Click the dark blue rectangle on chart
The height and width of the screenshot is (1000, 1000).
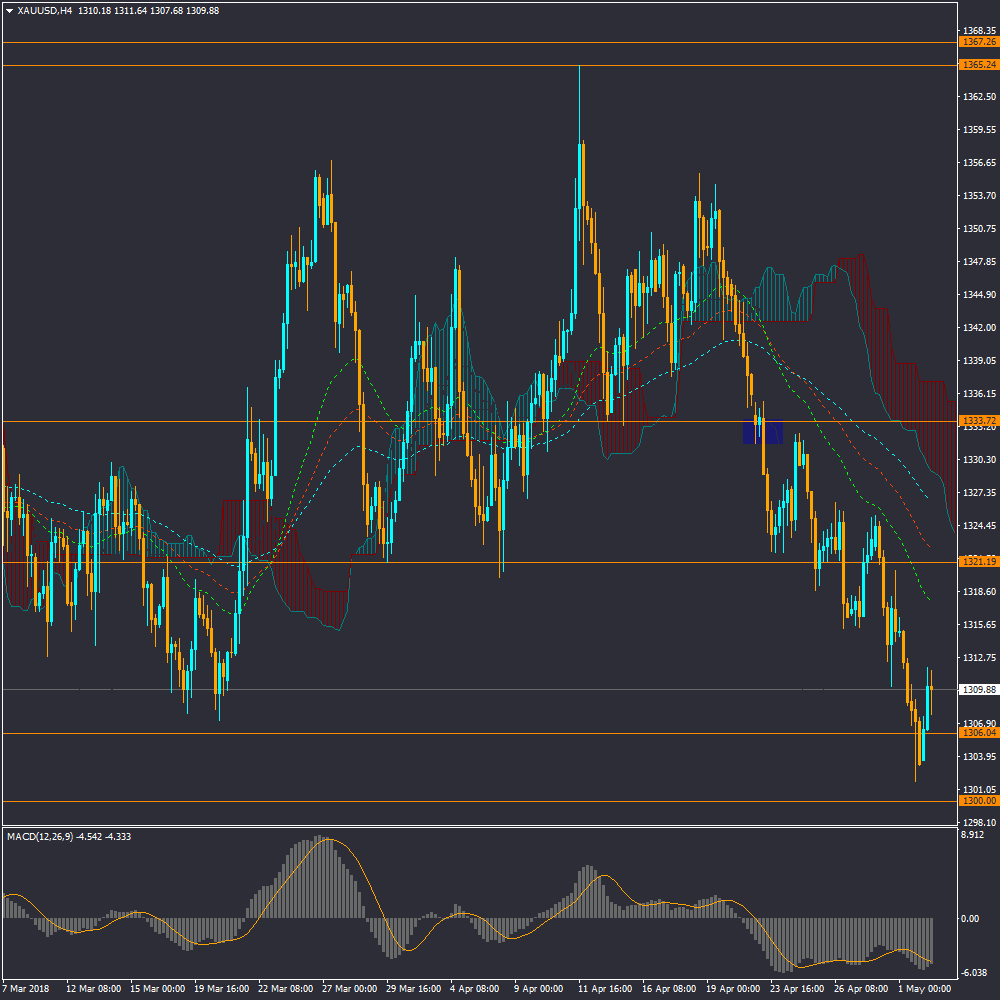point(763,431)
